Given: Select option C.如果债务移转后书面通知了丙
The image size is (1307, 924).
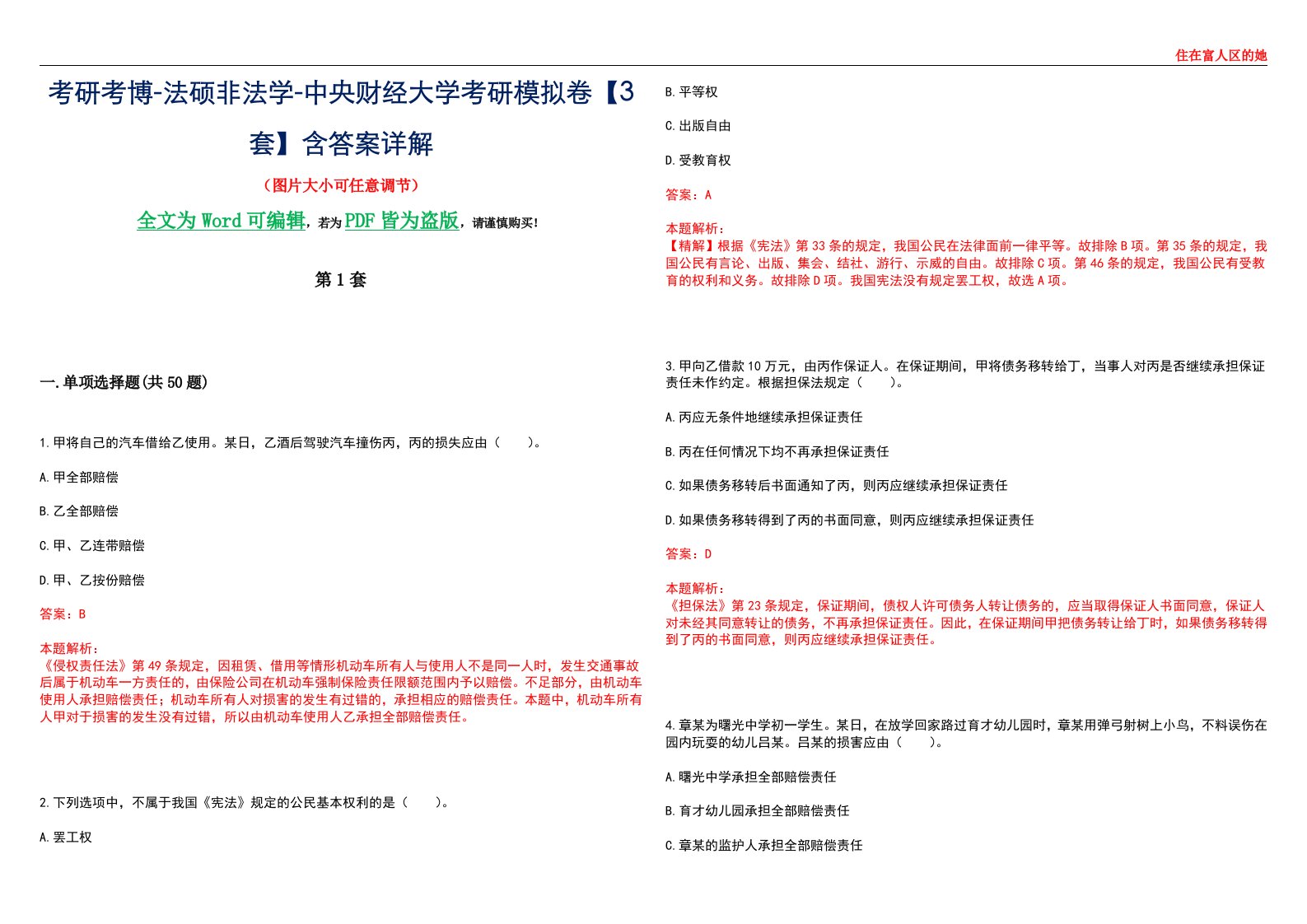Looking at the screenshot, I should pyautogui.click(x=837, y=486).
